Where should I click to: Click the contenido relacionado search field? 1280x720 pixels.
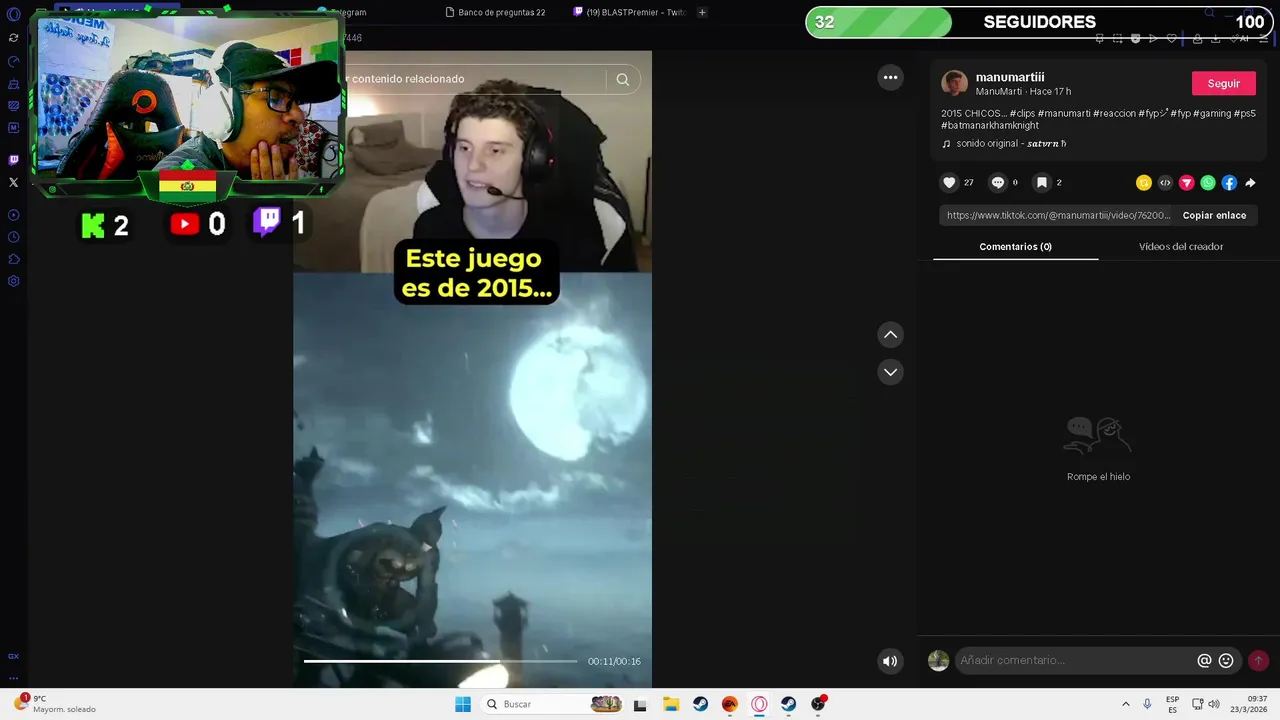tap(475, 79)
